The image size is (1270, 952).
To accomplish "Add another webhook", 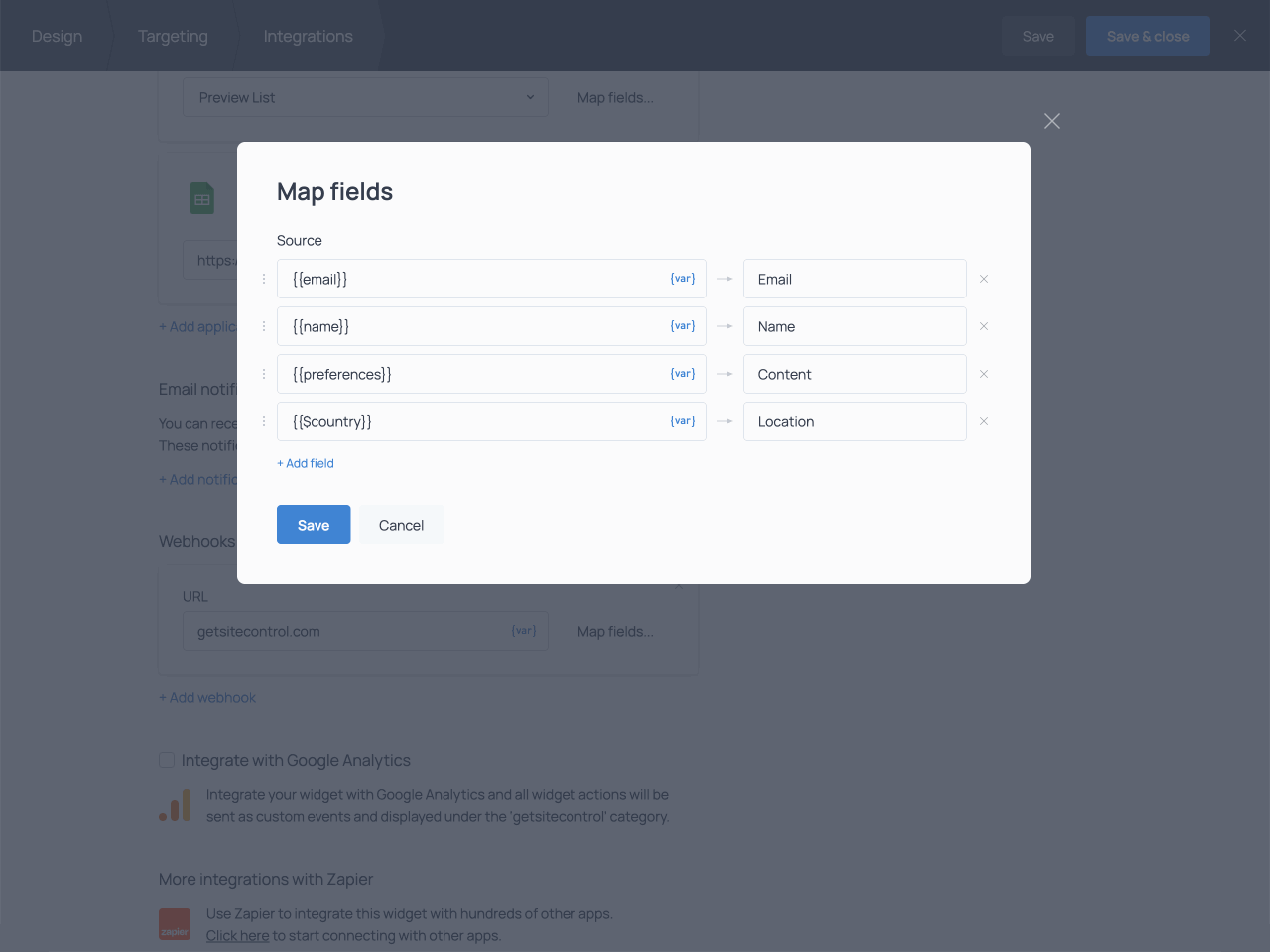I will 207,697.
